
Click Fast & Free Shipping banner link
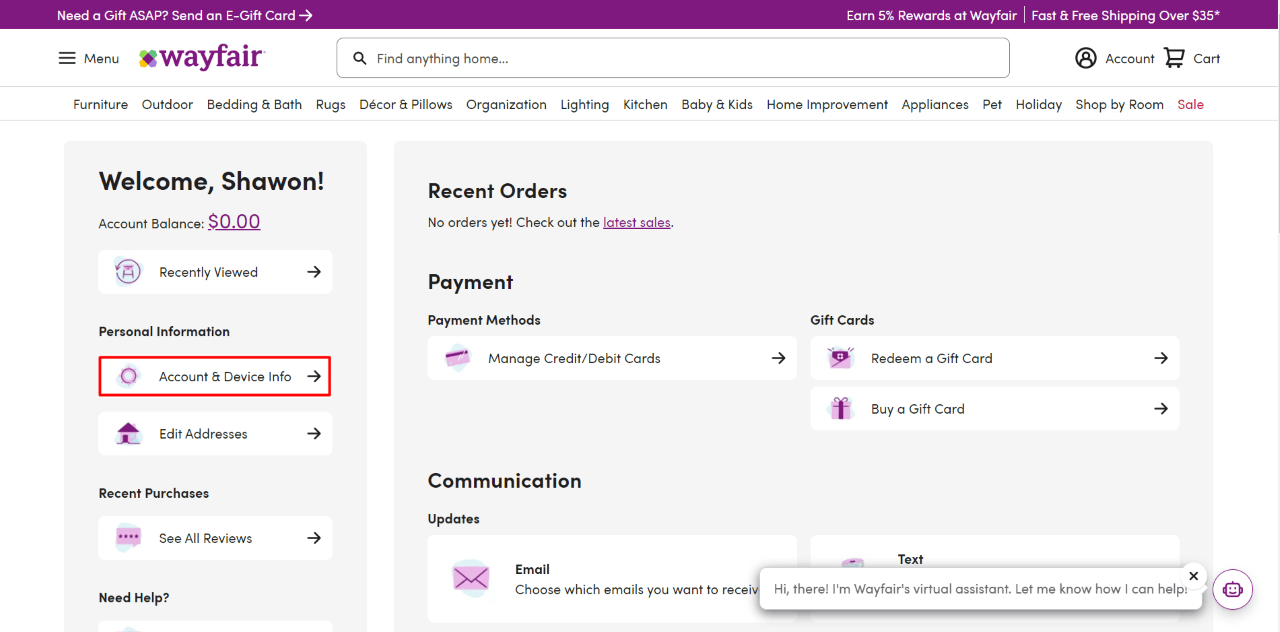(x=1126, y=15)
